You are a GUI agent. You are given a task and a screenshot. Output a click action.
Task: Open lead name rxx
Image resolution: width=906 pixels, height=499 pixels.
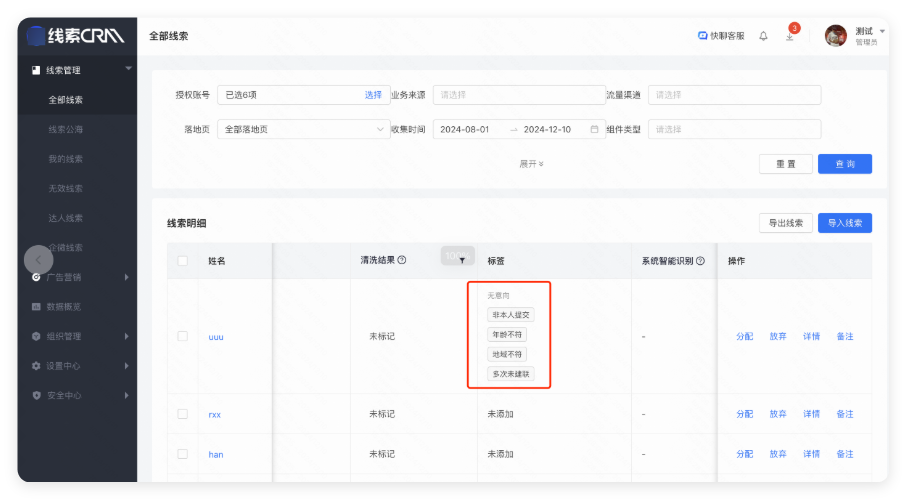(x=214, y=415)
